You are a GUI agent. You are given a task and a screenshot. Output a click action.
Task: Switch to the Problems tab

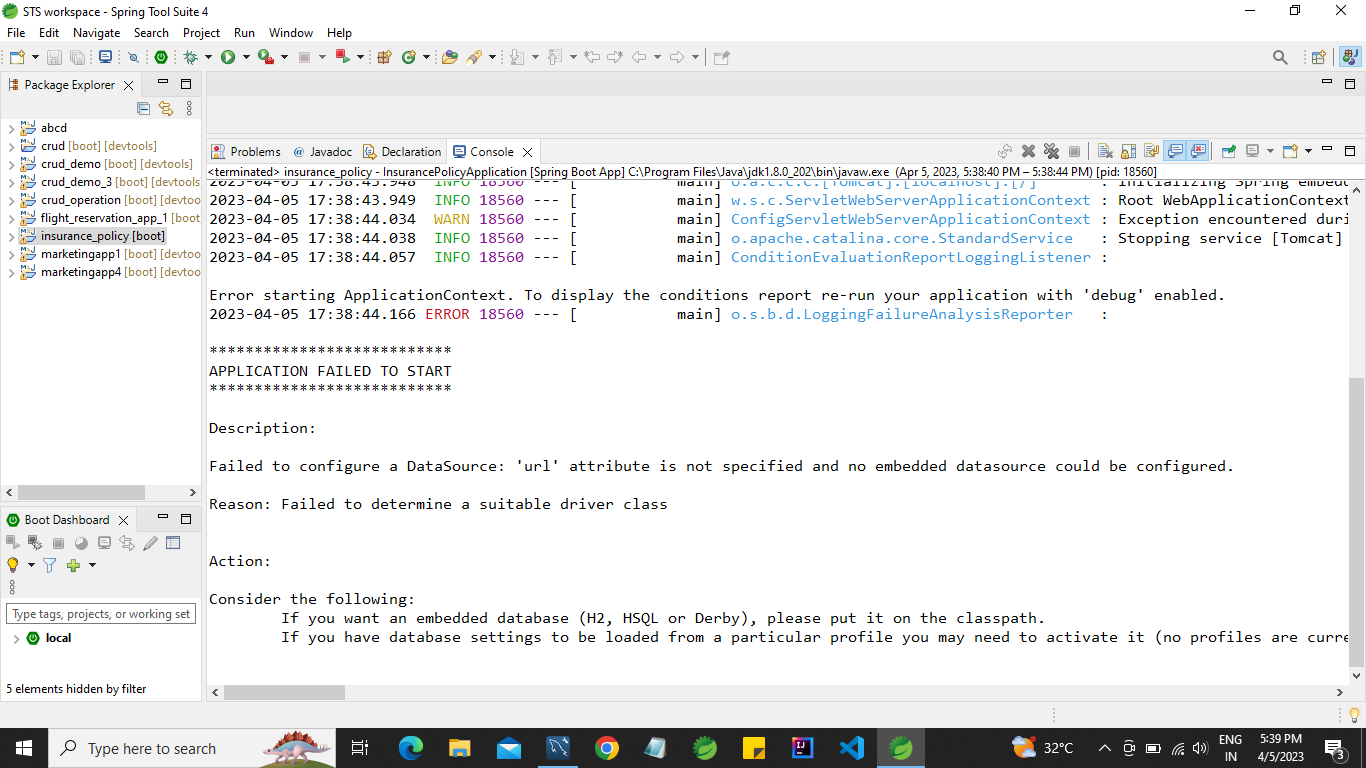246,152
